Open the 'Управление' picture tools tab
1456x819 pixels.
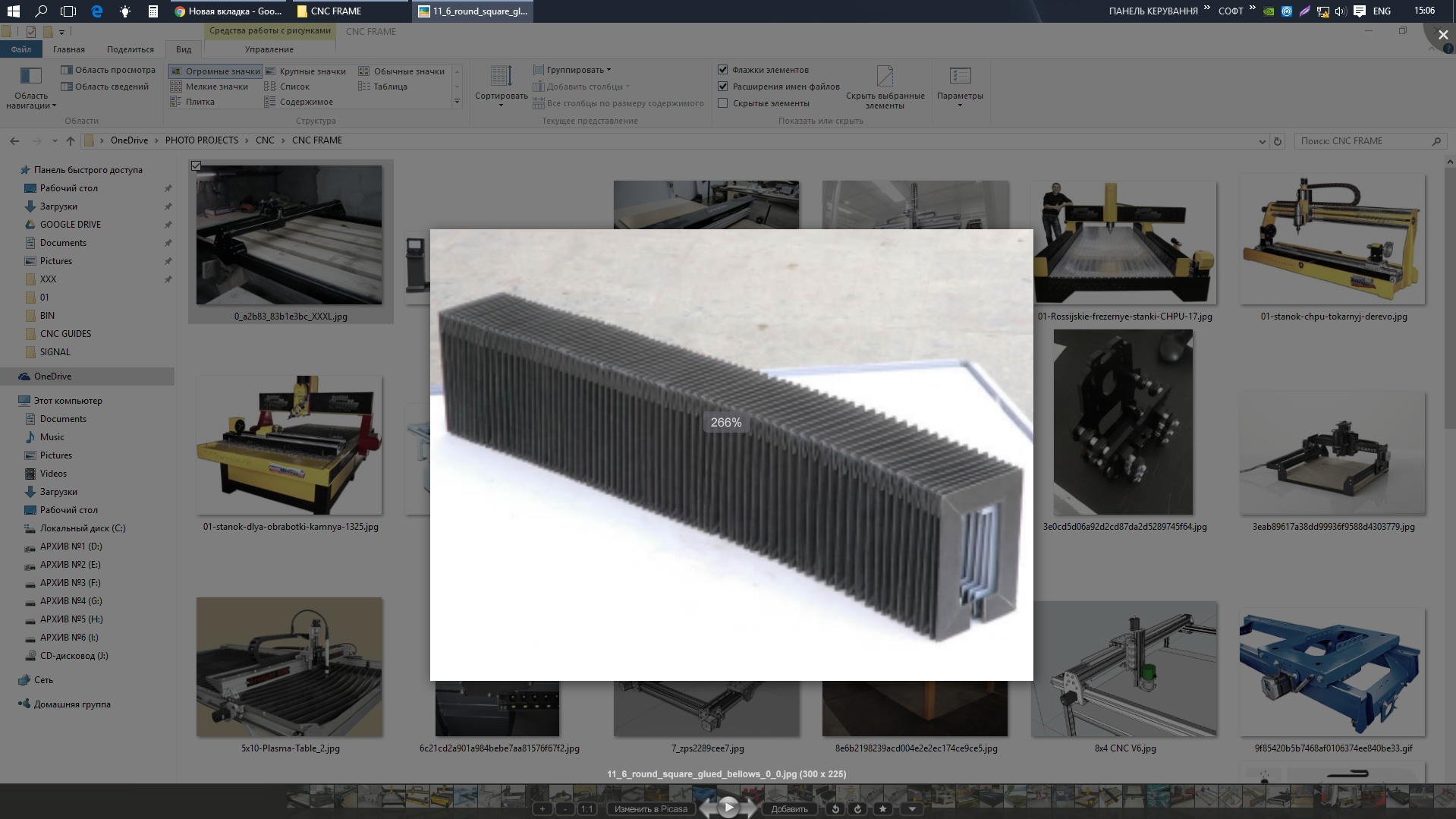[x=269, y=49]
